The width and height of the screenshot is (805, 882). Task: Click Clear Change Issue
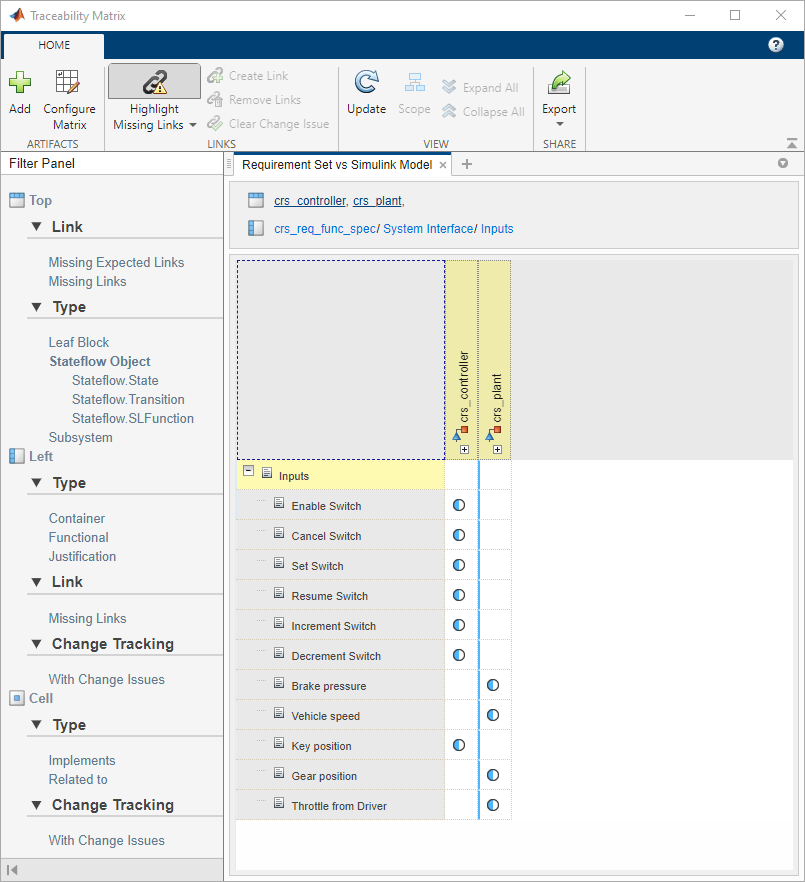point(268,124)
